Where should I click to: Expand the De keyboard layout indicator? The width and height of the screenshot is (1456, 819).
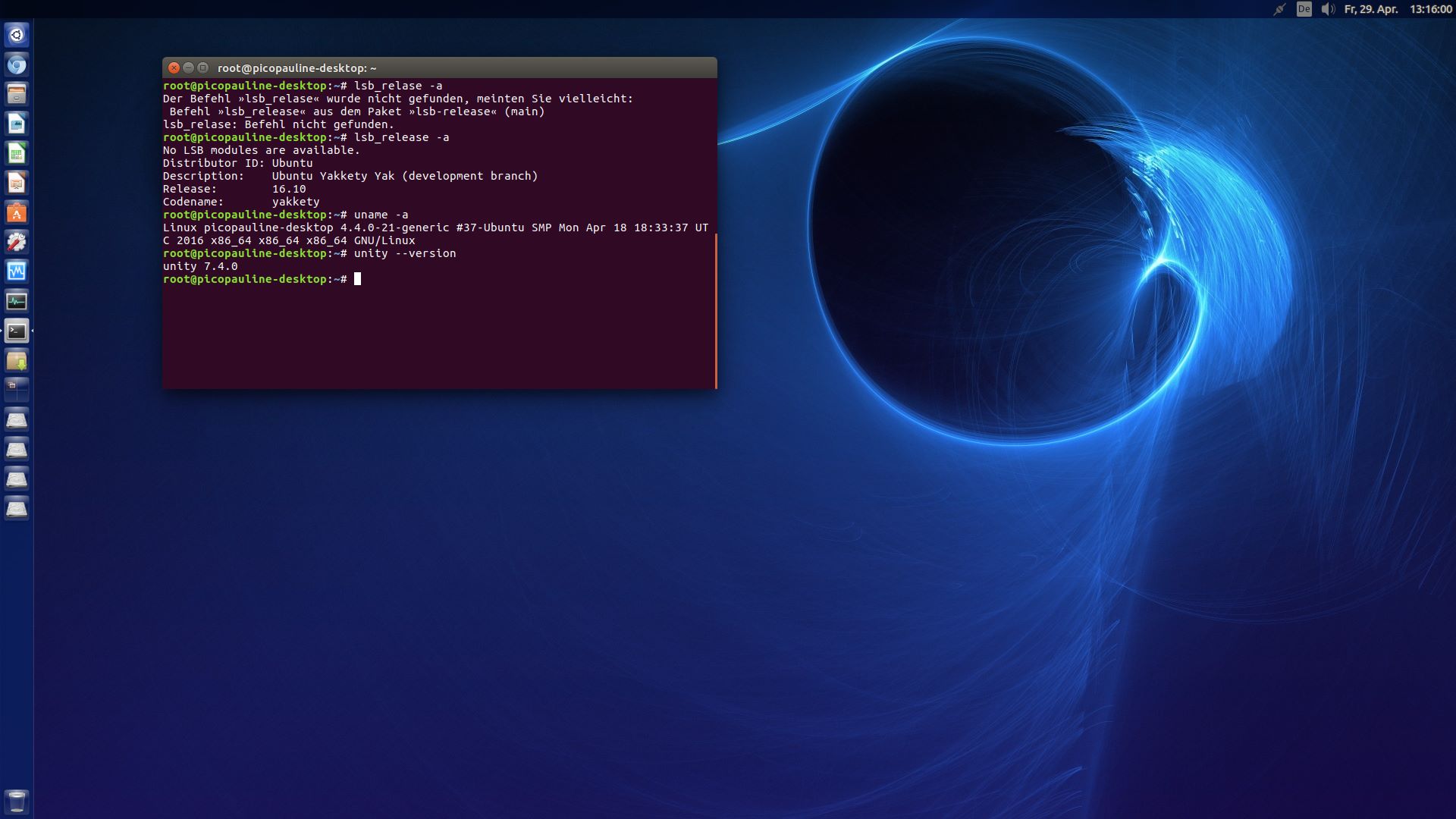(1304, 9)
